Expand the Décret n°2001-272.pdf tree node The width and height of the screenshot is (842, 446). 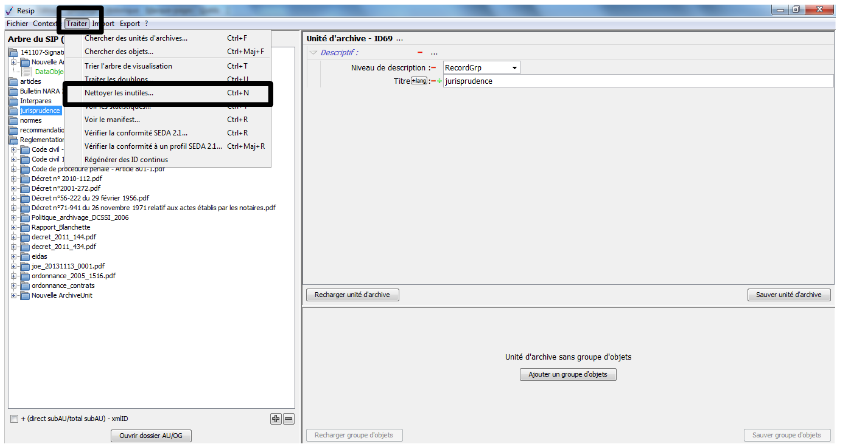click(x=13, y=188)
